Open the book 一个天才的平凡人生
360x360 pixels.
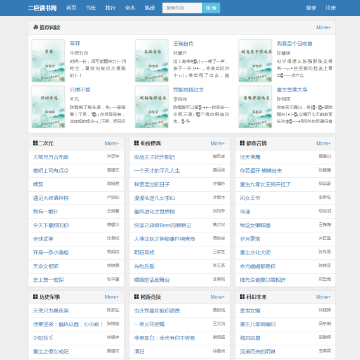(157, 171)
